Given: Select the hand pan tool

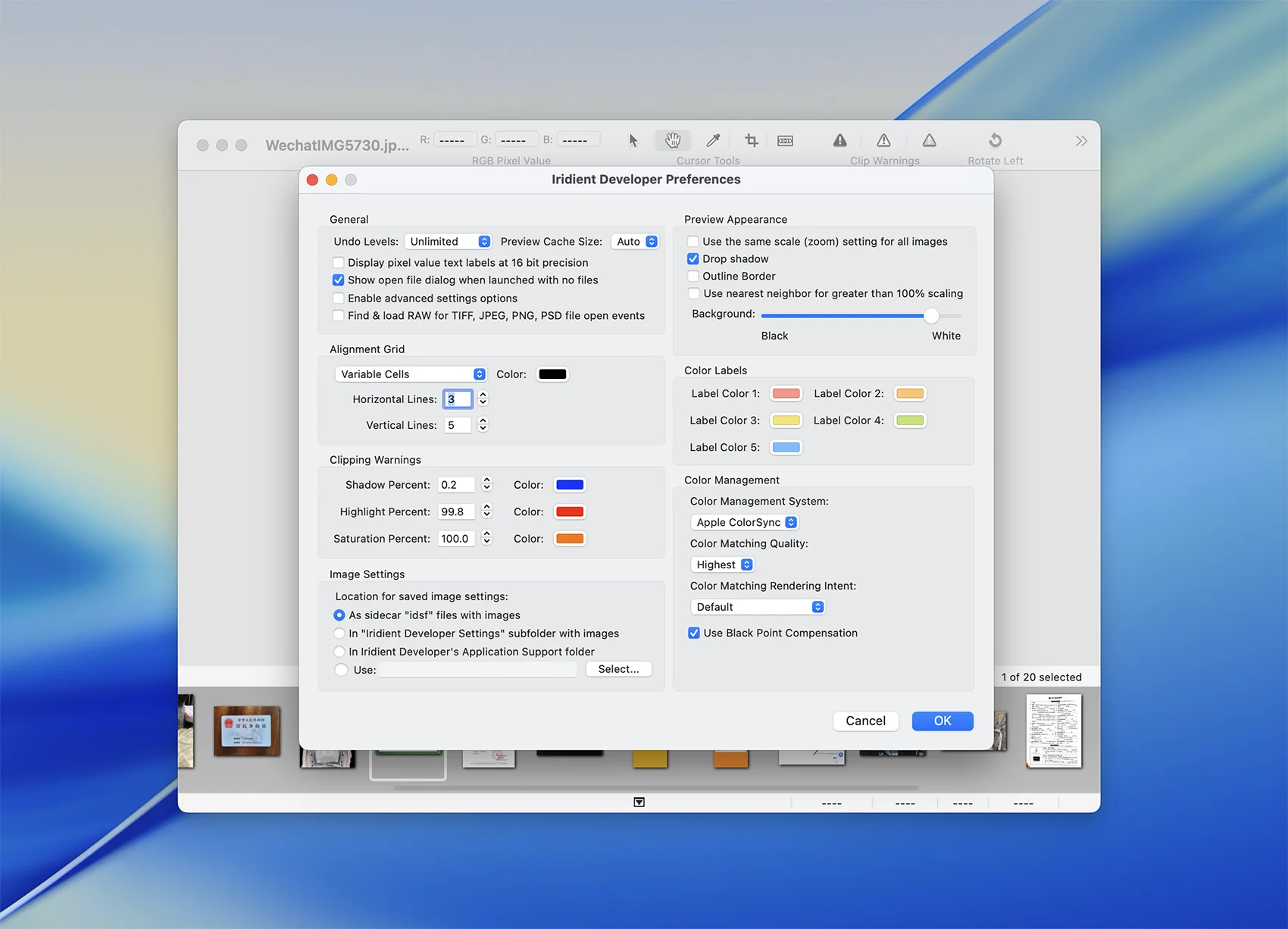Looking at the screenshot, I should (x=673, y=140).
